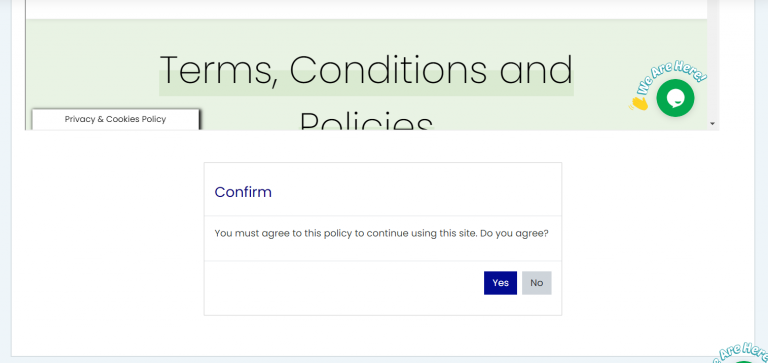Click the partially visible 'Policies' heading
This screenshot has width=768, height=363.
pyautogui.click(x=366, y=120)
